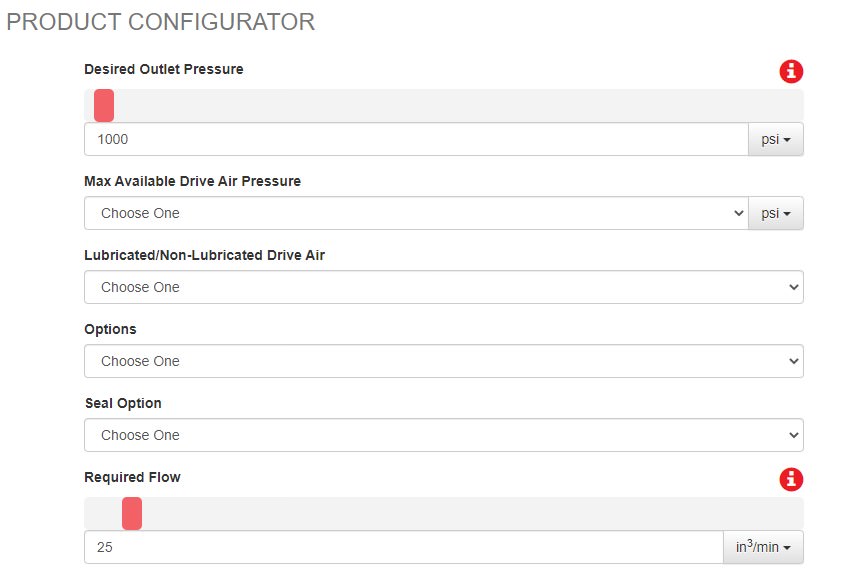This screenshot has width=867, height=586.
Task: Click the Required Flow slider handle
Action: [132, 513]
